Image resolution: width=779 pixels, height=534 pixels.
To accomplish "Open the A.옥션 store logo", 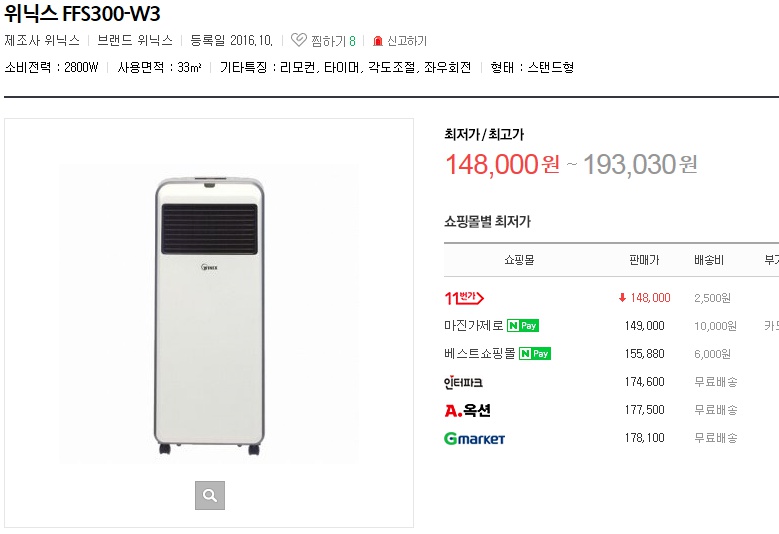I will click(467, 410).
